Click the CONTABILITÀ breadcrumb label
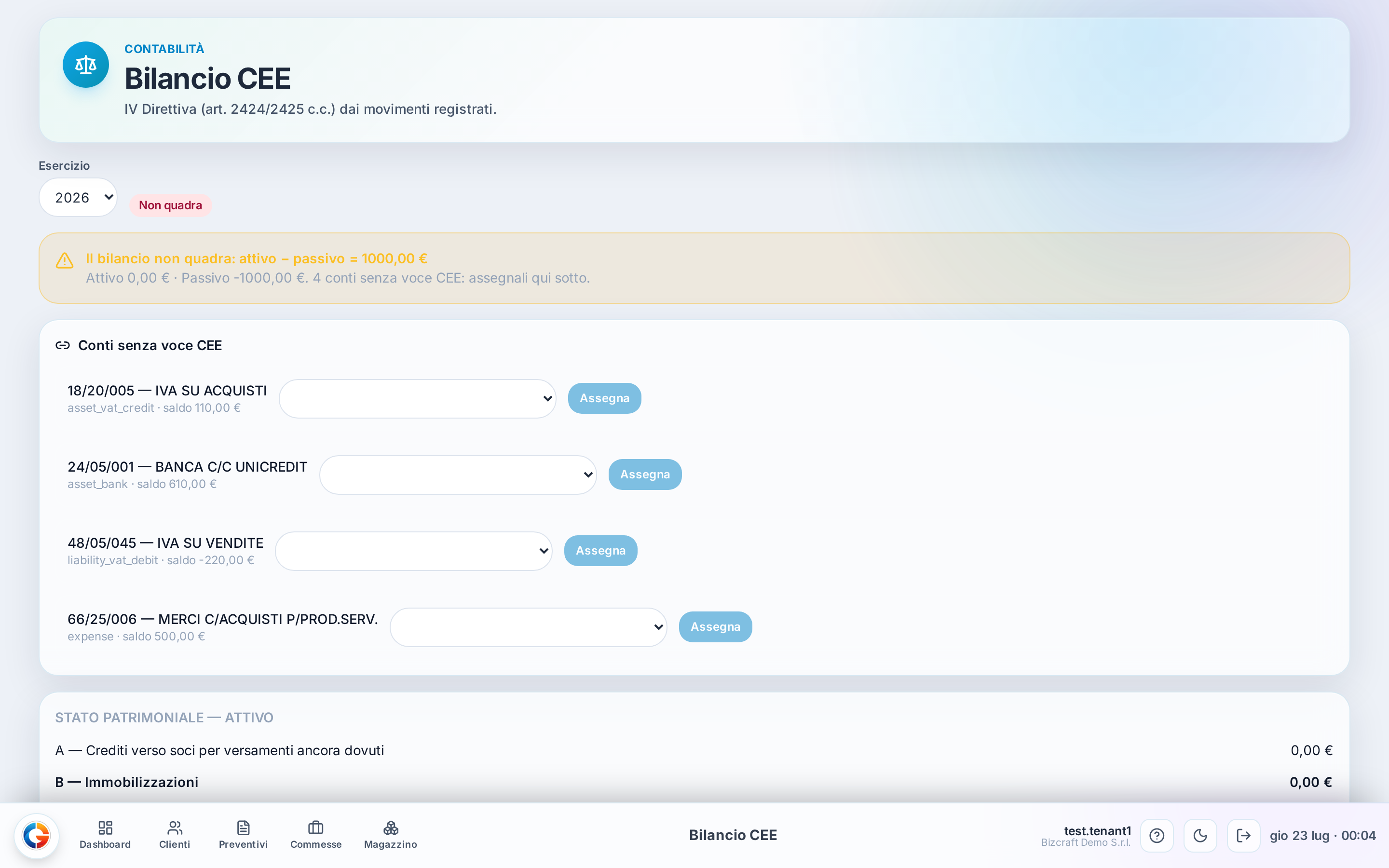Viewport: 1389px width, 868px height. click(x=164, y=49)
